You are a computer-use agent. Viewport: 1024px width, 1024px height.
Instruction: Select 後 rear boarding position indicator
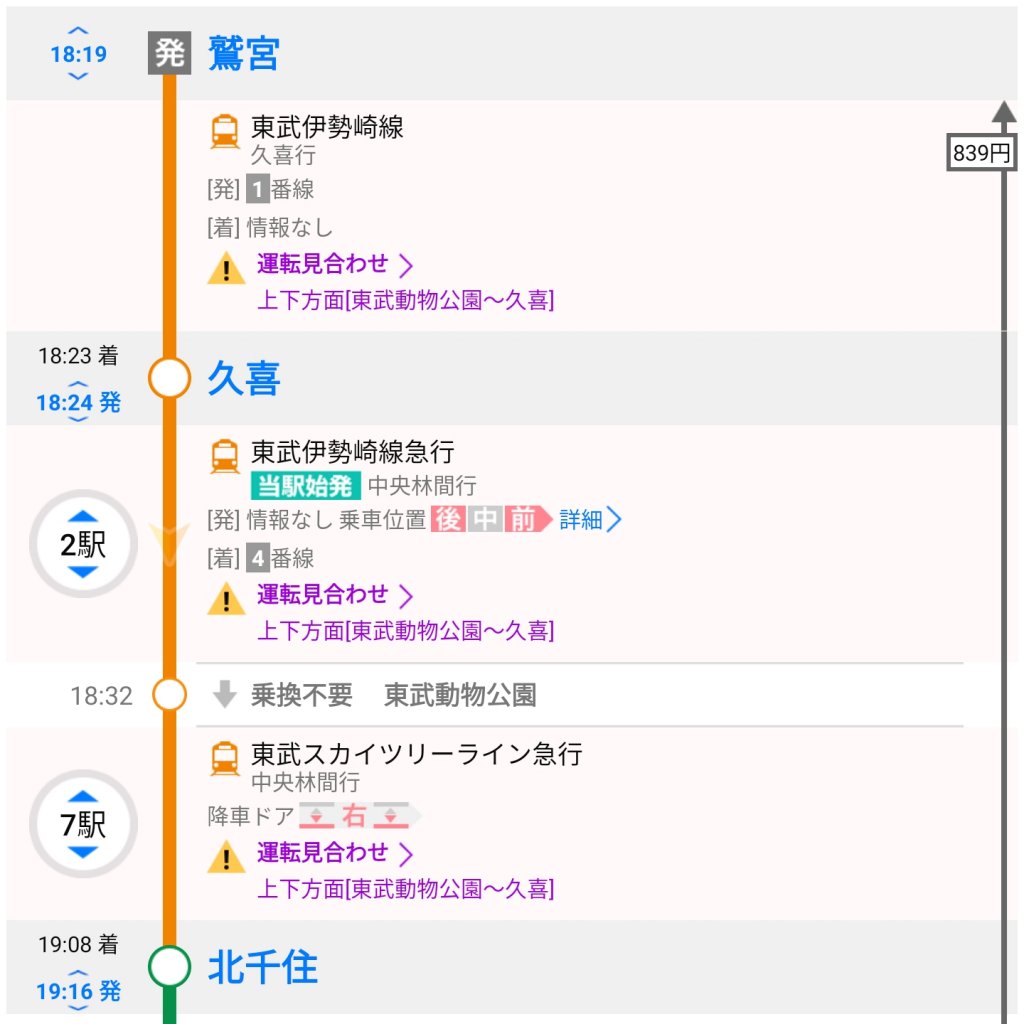pyautogui.click(x=448, y=519)
